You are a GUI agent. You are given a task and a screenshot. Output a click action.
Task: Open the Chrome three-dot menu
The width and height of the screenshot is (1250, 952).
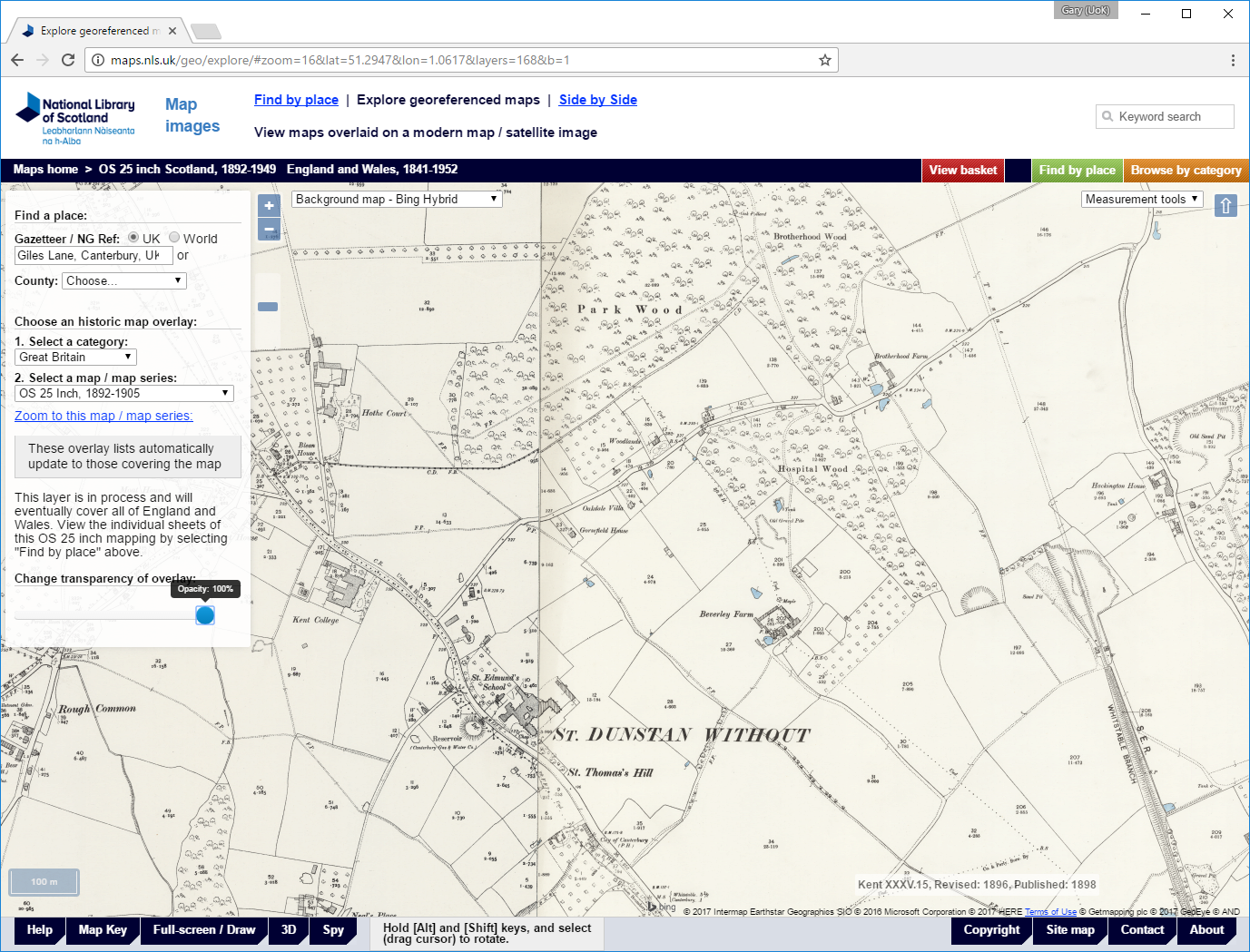tap(1232, 60)
